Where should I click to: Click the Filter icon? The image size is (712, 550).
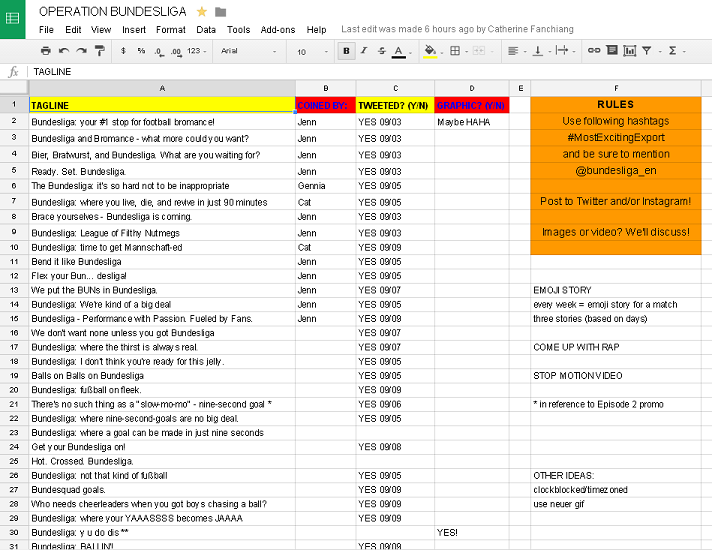tap(647, 51)
